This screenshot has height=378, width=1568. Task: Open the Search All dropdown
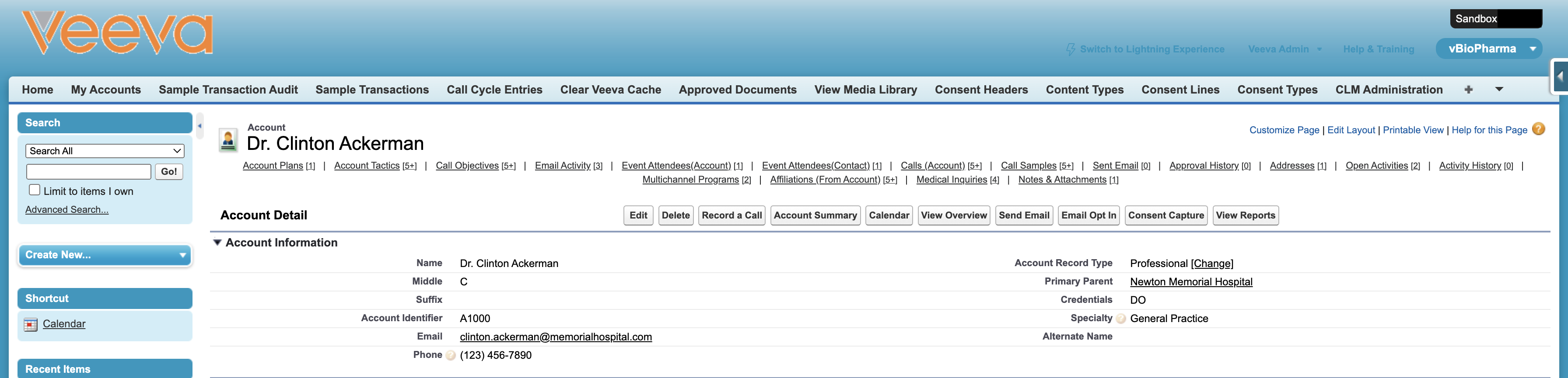point(105,151)
